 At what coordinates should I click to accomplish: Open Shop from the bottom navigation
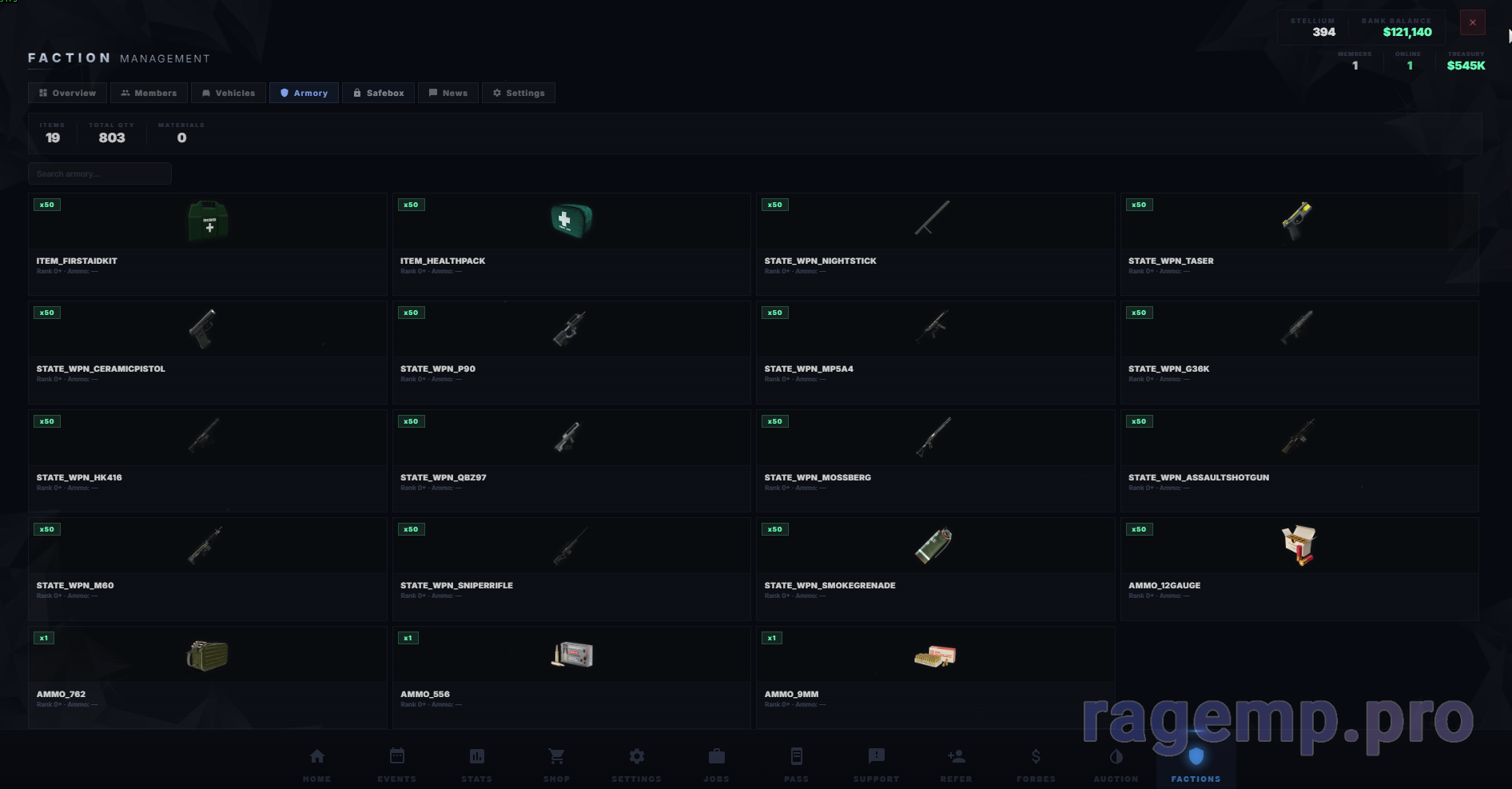[x=556, y=764]
